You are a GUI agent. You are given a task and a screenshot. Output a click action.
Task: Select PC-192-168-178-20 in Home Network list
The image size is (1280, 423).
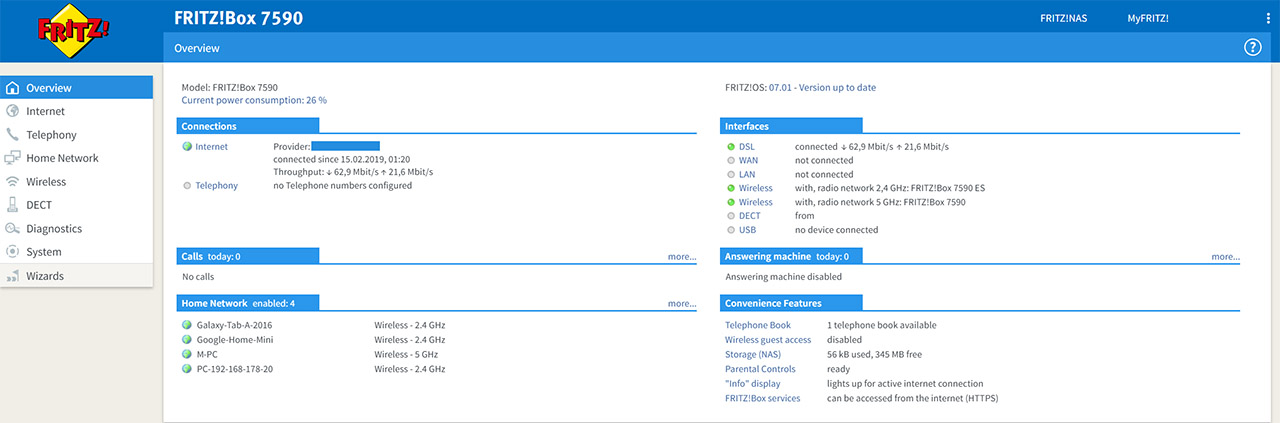pyautogui.click(x=235, y=368)
